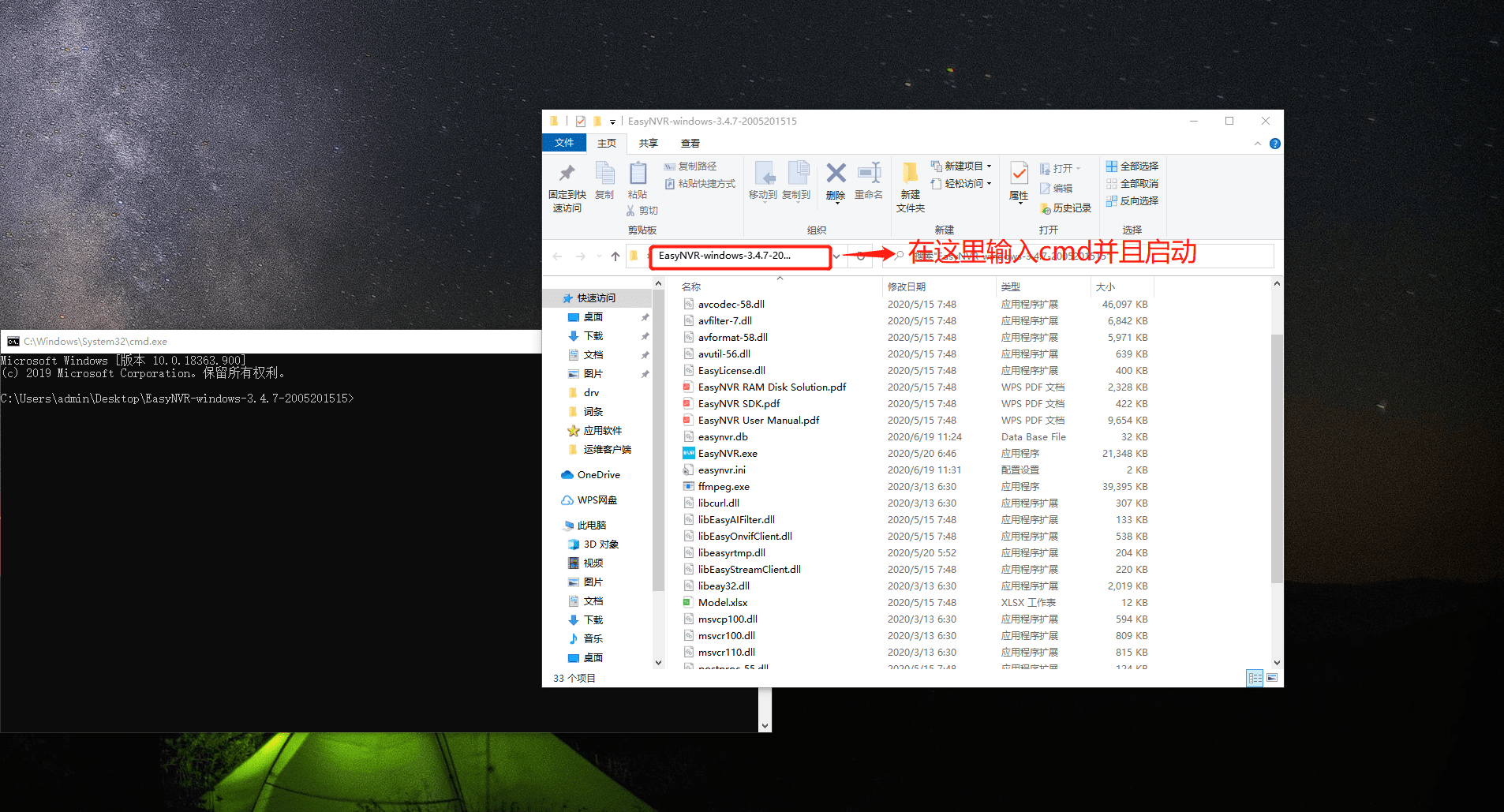
Task: Click the cmd.exe window title icon
Action: [13, 342]
